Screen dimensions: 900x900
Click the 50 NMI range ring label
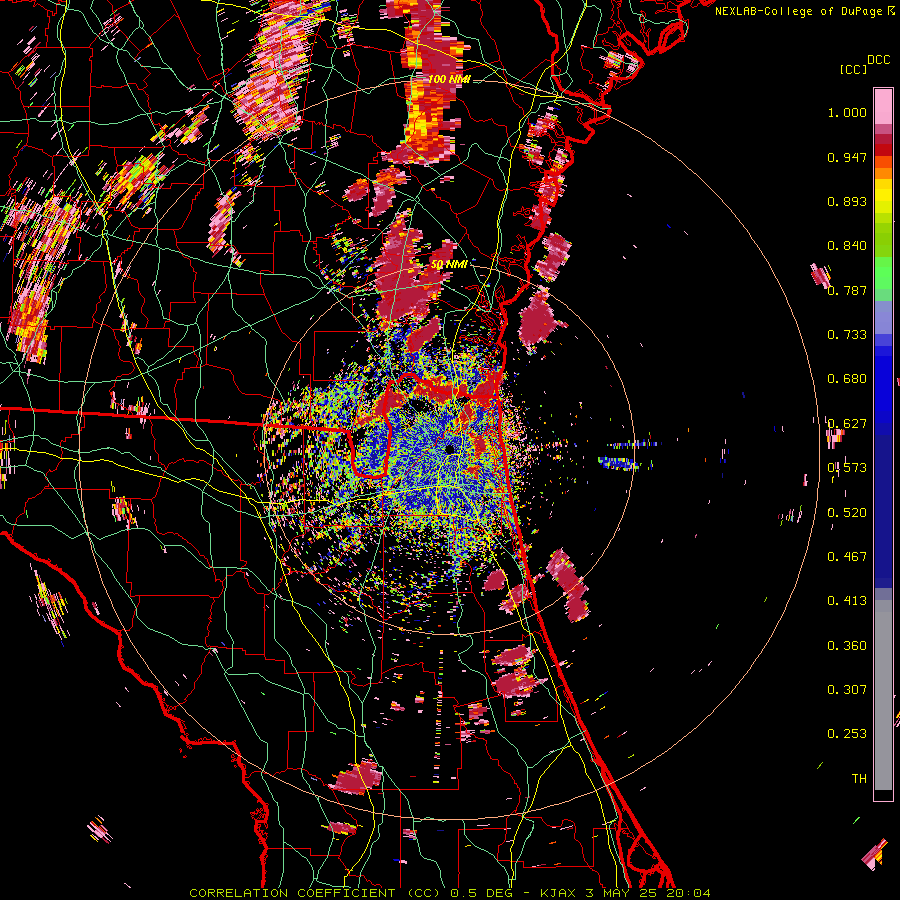[x=449, y=265]
